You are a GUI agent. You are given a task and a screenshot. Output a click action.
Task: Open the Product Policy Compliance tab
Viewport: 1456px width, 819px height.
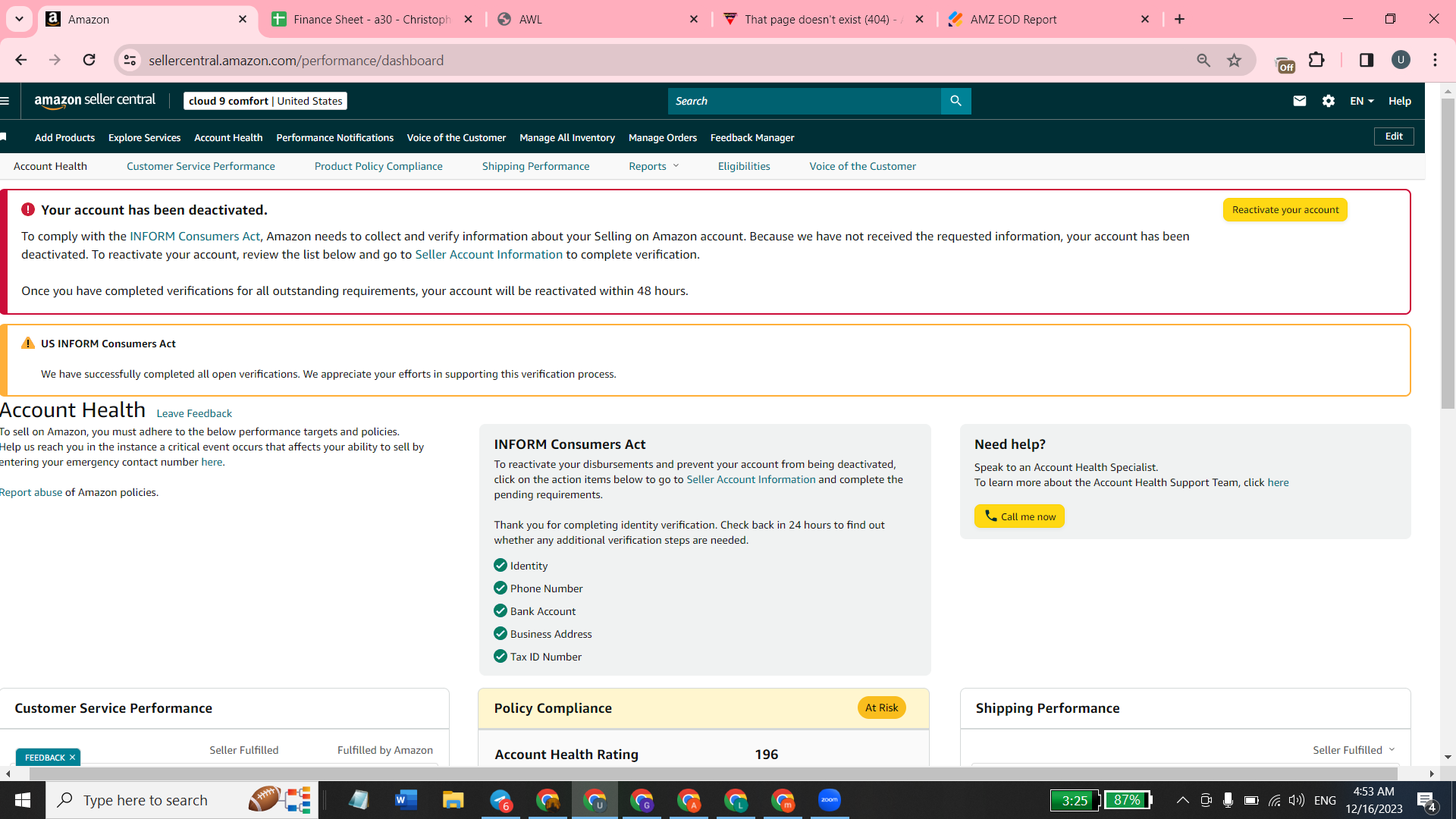pyautogui.click(x=378, y=166)
